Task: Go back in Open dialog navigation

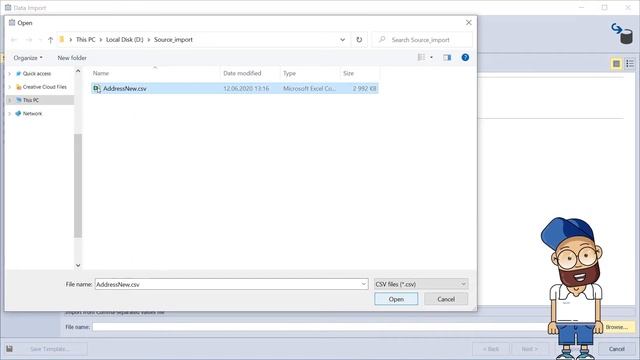Action: coord(14,40)
